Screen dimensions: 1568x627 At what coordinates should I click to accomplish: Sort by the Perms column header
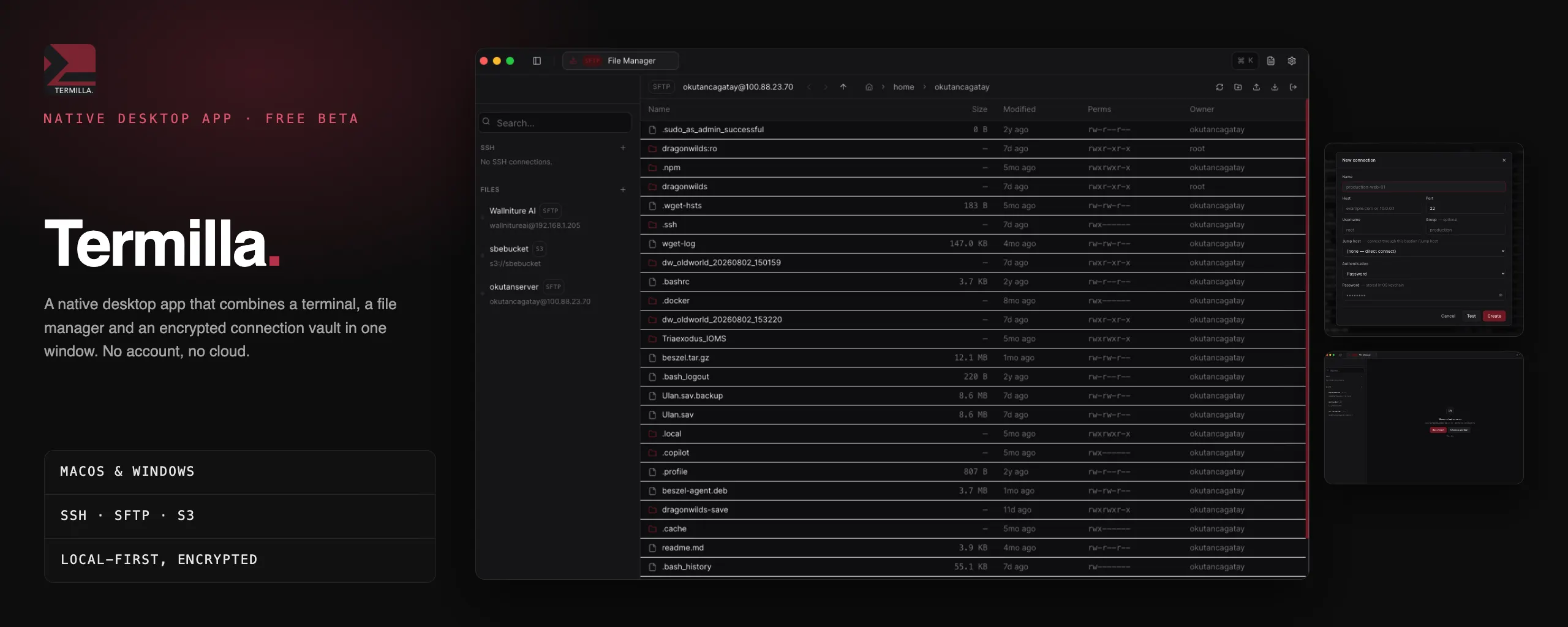pos(1099,109)
